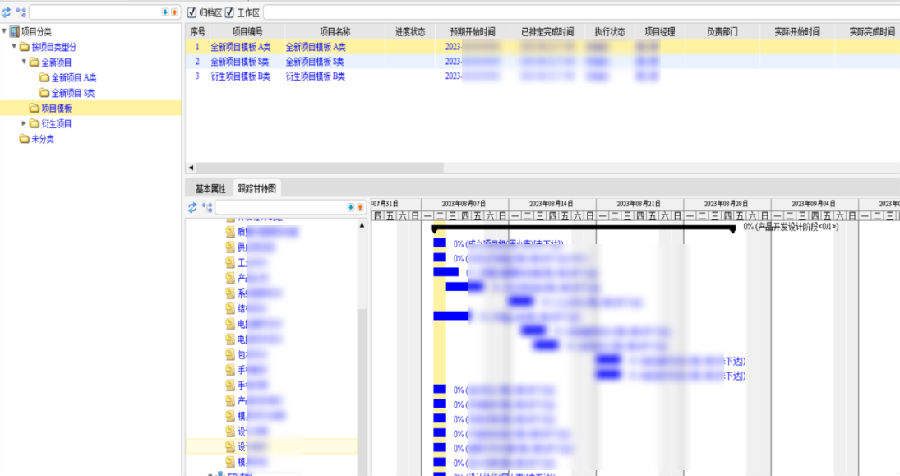Focus the search field next to 工作区
This screenshot has height=476, width=900.
click(581, 12)
